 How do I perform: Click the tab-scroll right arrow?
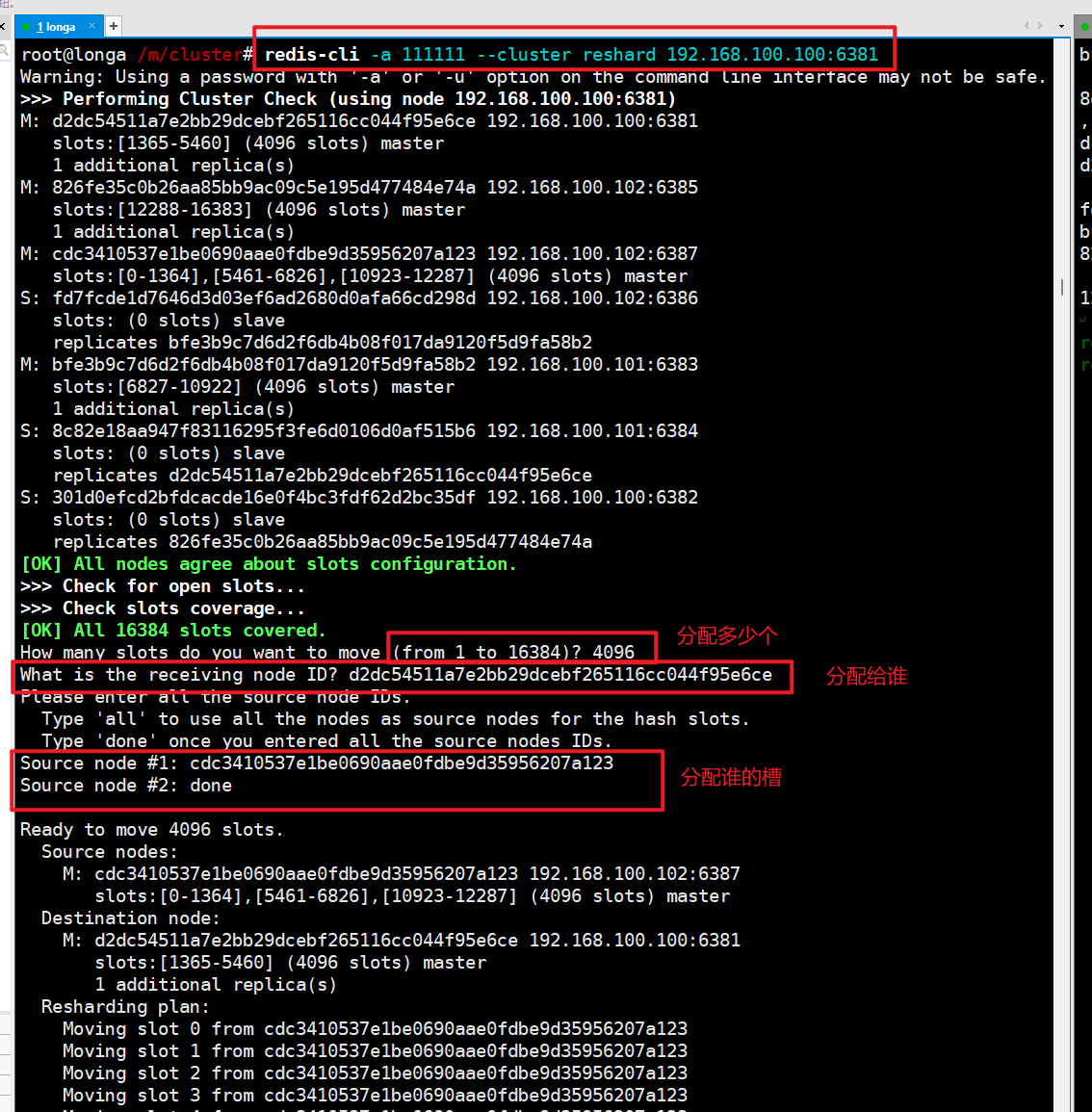click(1040, 26)
